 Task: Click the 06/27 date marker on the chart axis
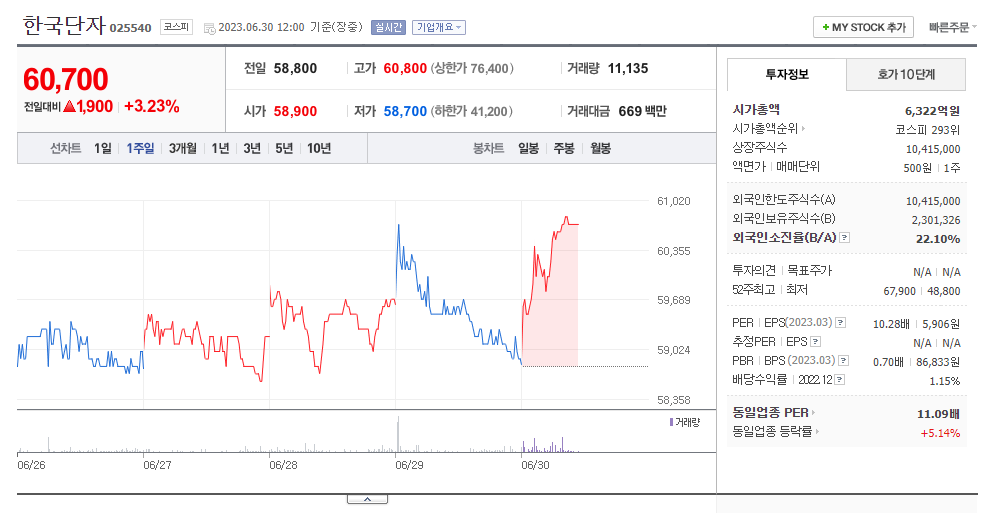click(158, 465)
